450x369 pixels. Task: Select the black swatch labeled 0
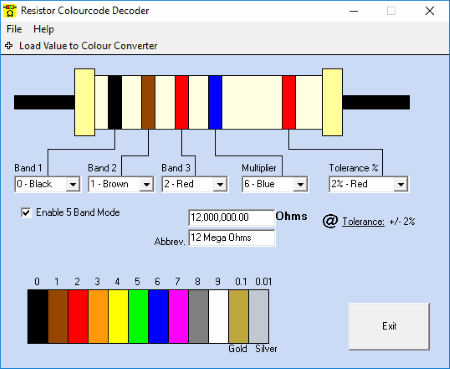tap(38, 316)
